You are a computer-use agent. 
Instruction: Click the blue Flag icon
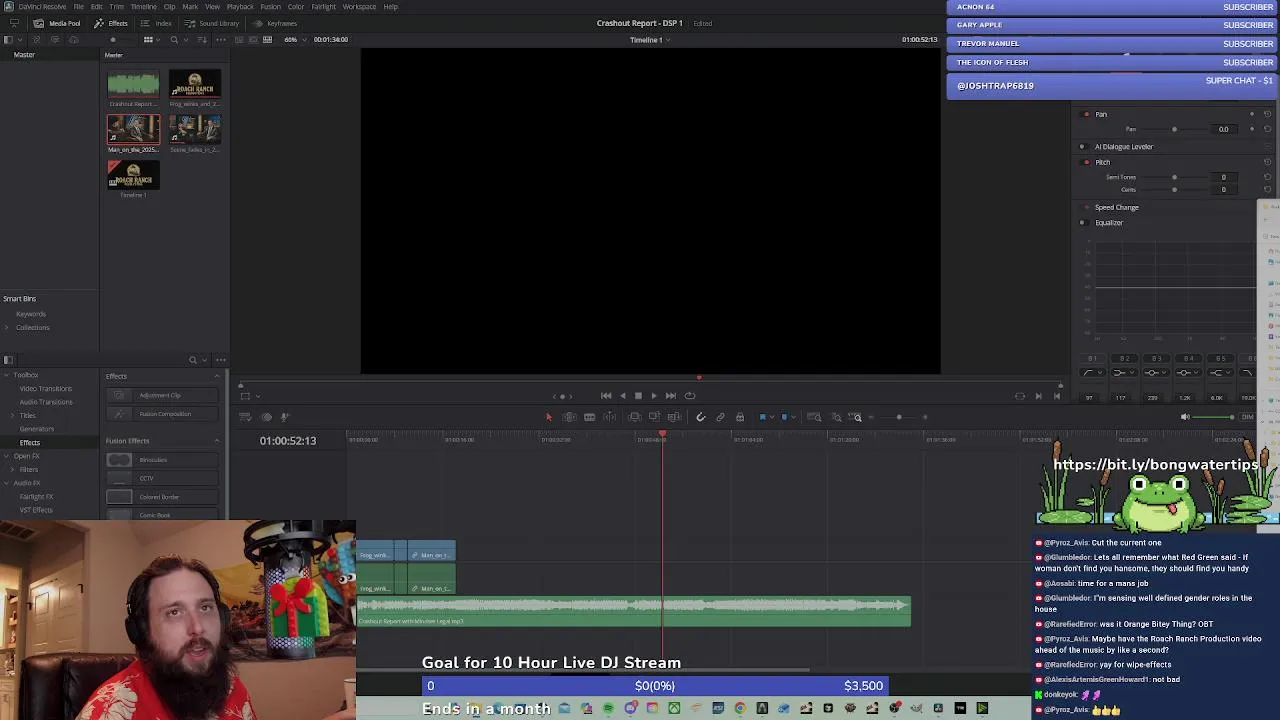tap(762, 417)
